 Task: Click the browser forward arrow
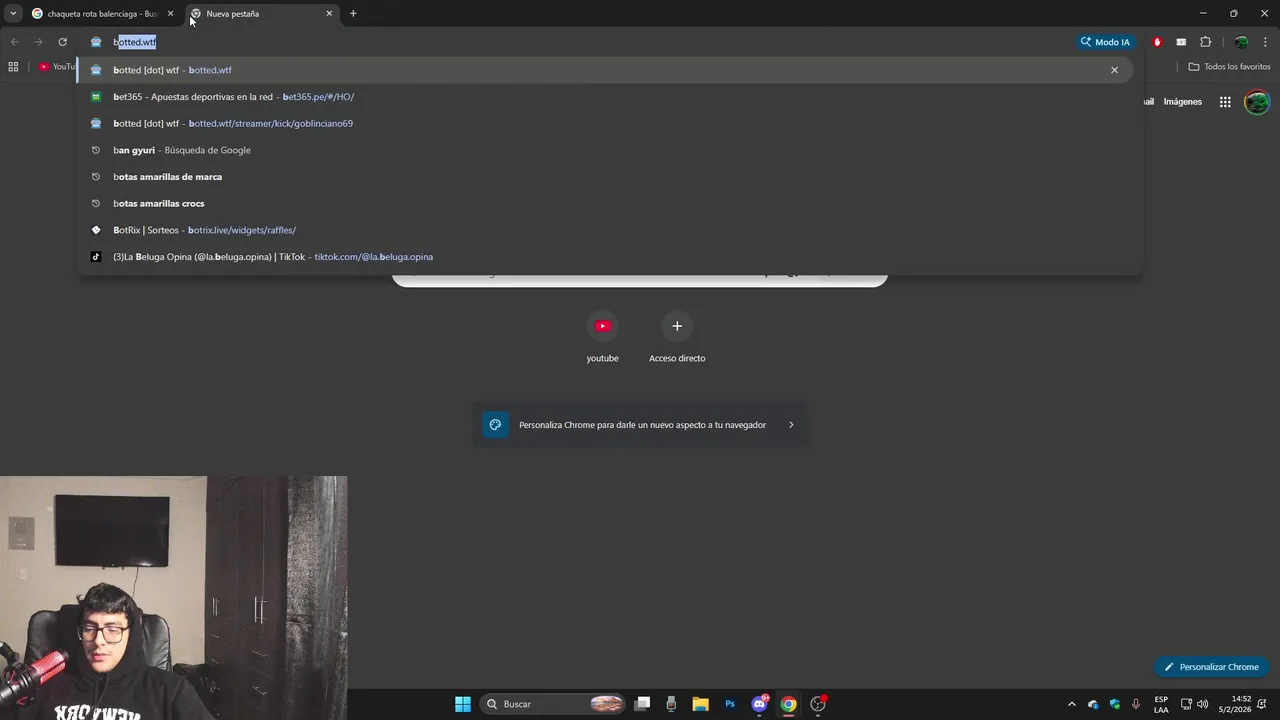coord(38,42)
